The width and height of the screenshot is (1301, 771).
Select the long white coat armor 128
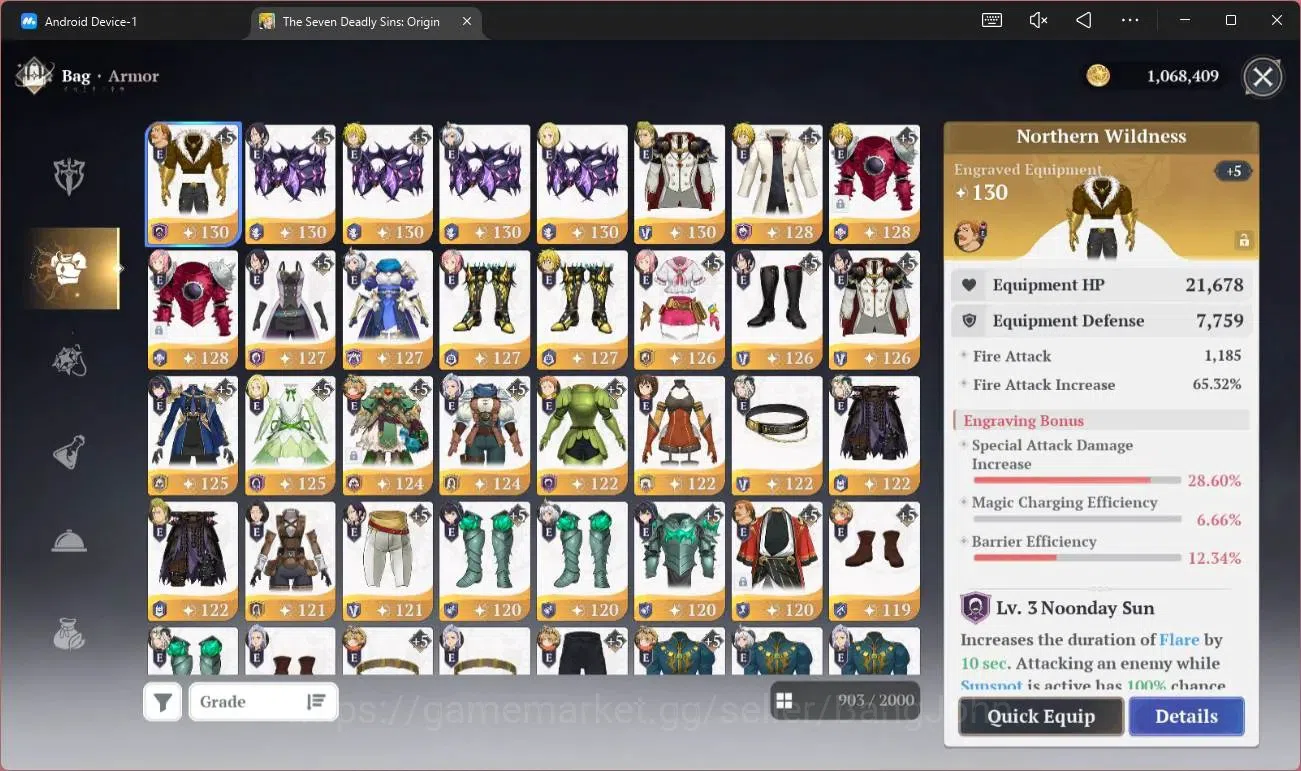coord(777,184)
